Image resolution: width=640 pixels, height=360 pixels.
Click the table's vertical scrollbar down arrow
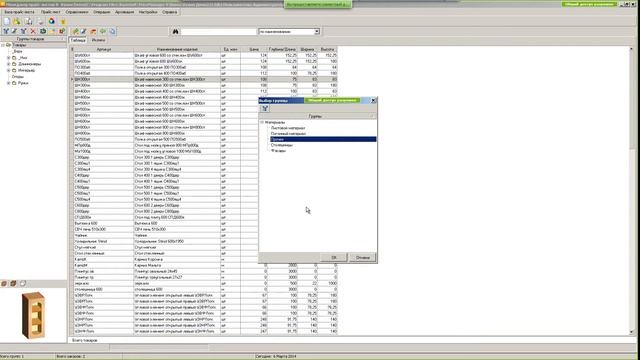click(x=631, y=332)
